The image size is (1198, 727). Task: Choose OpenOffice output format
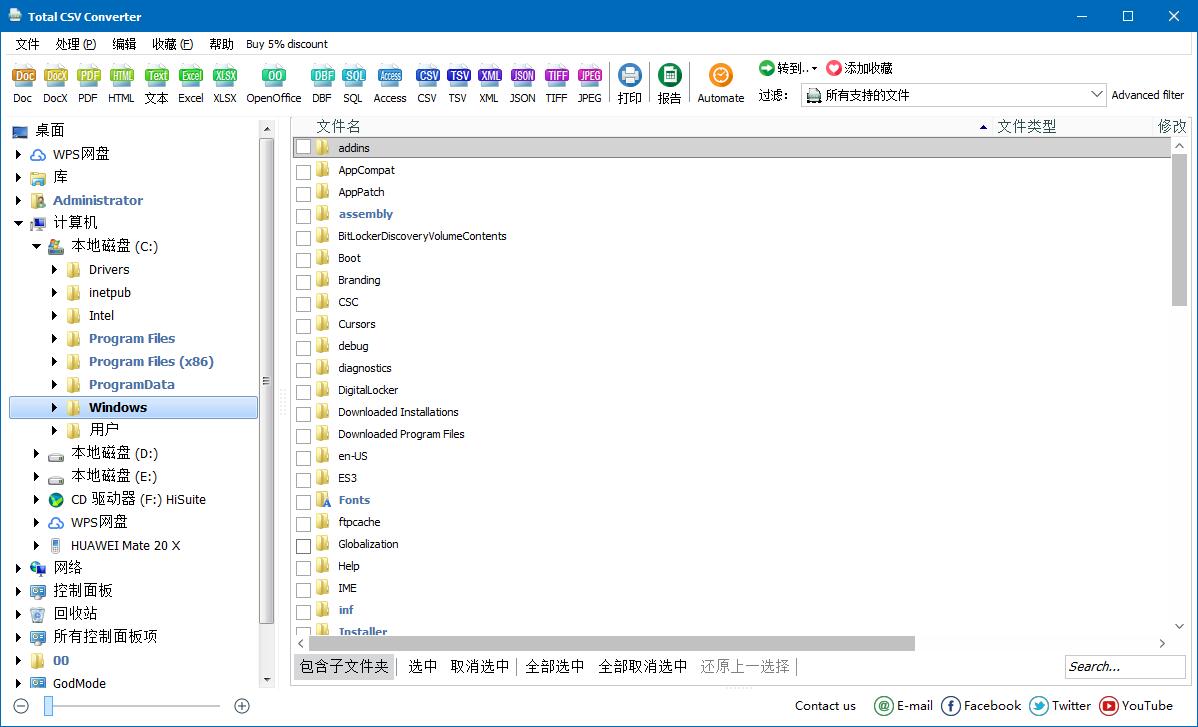274,83
